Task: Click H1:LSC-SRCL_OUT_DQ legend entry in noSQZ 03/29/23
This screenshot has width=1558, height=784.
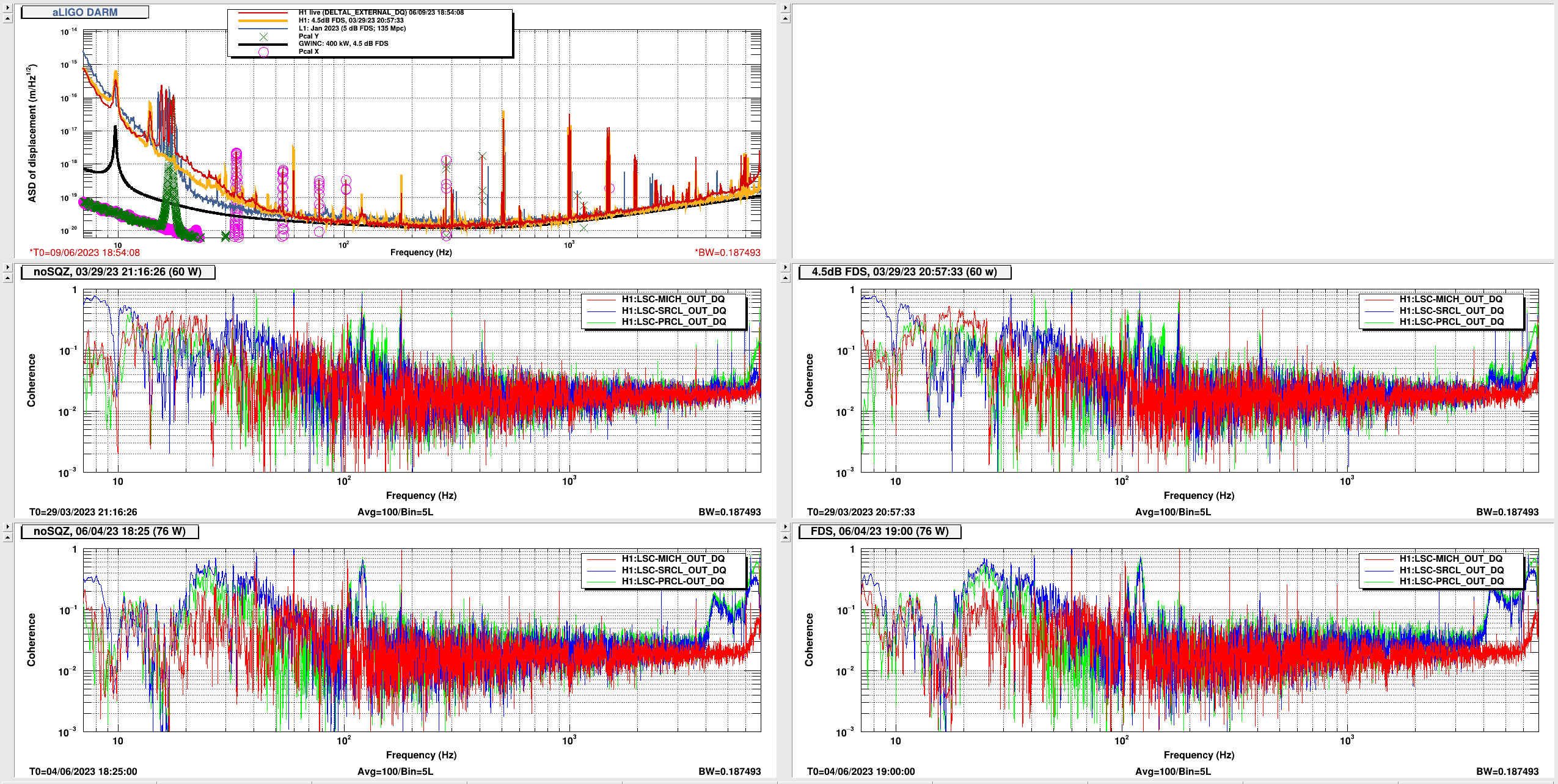Action: [673, 310]
